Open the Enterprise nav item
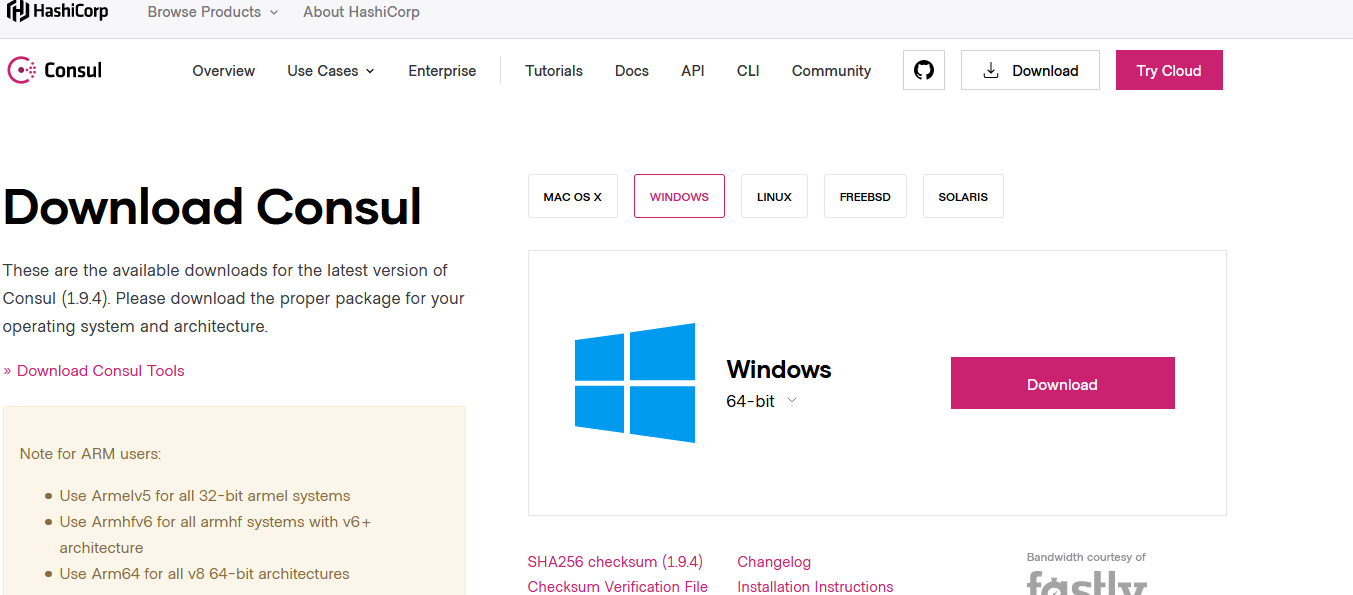 pyautogui.click(x=442, y=71)
